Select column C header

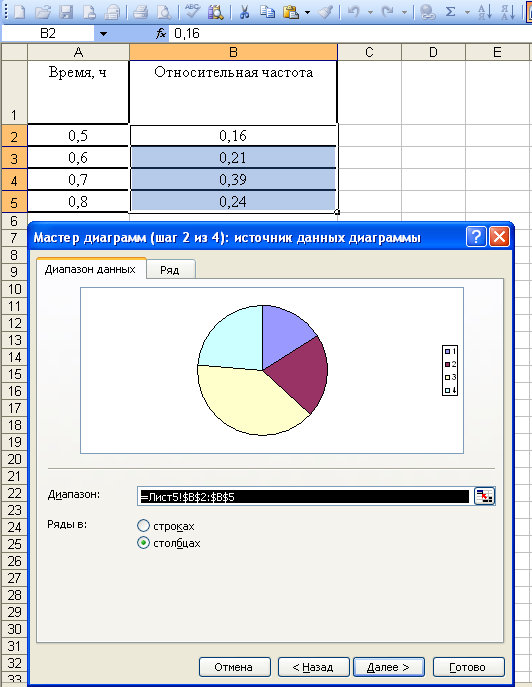point(369,52)
